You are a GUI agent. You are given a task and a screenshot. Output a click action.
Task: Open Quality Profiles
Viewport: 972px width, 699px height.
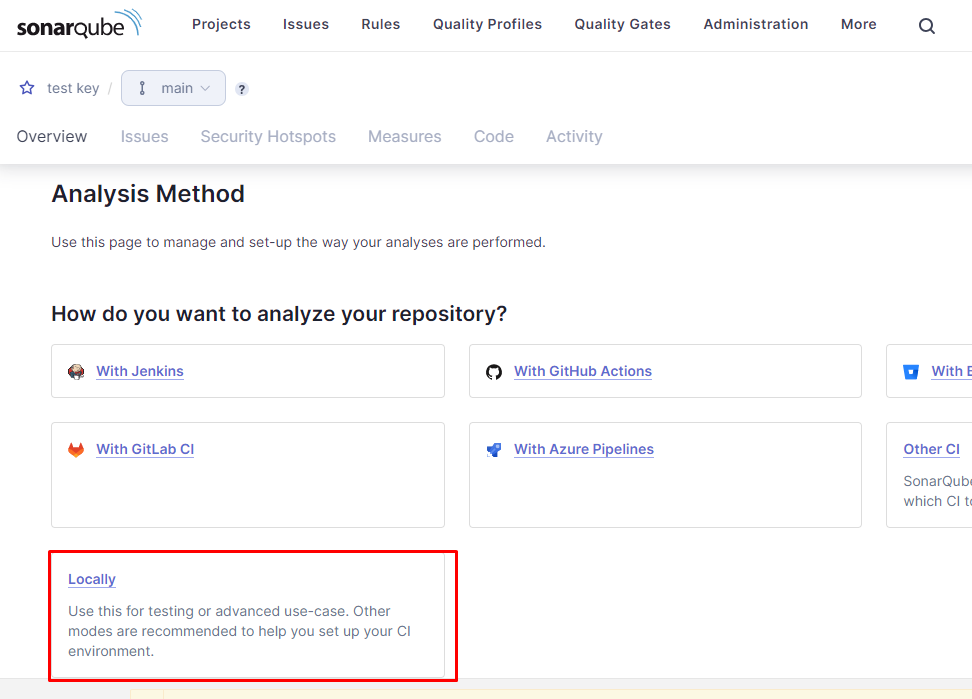tap(487, 24)
